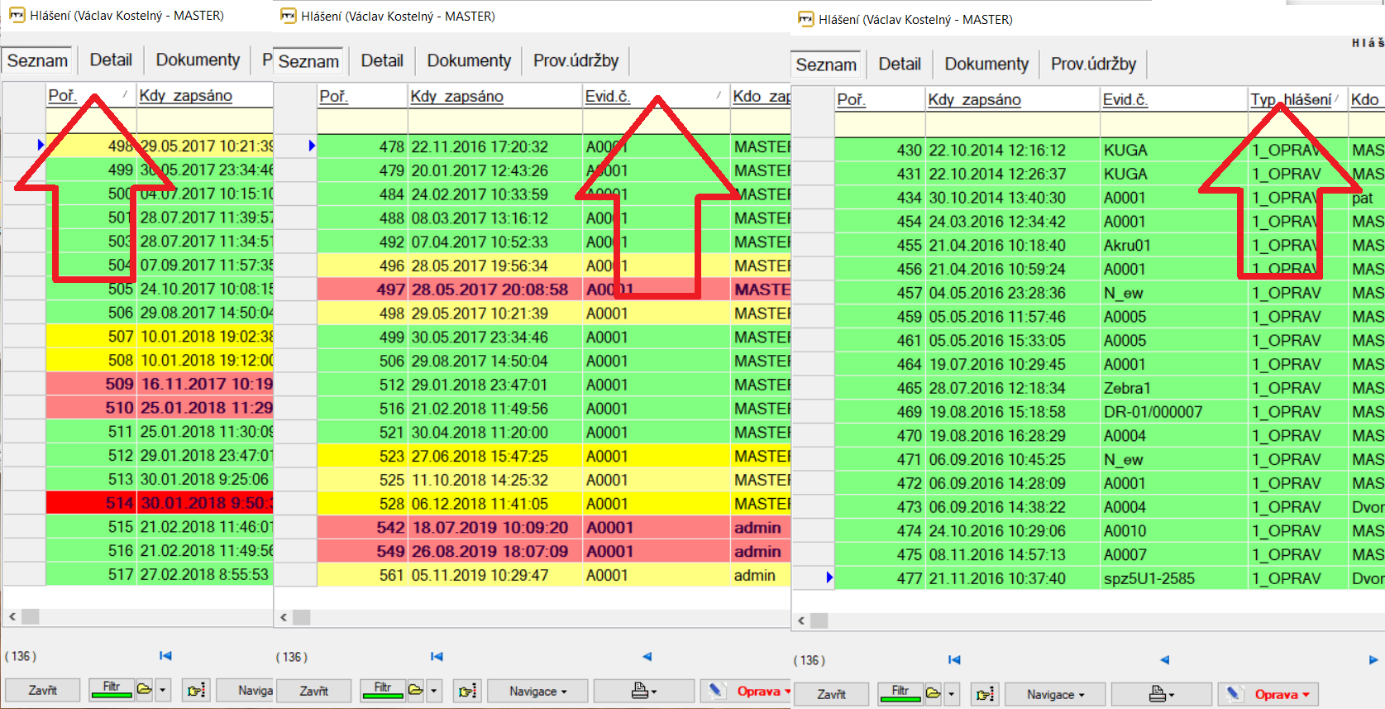
Task: Sort by the Typ hlášení column header
Action: click(1291, 100)
